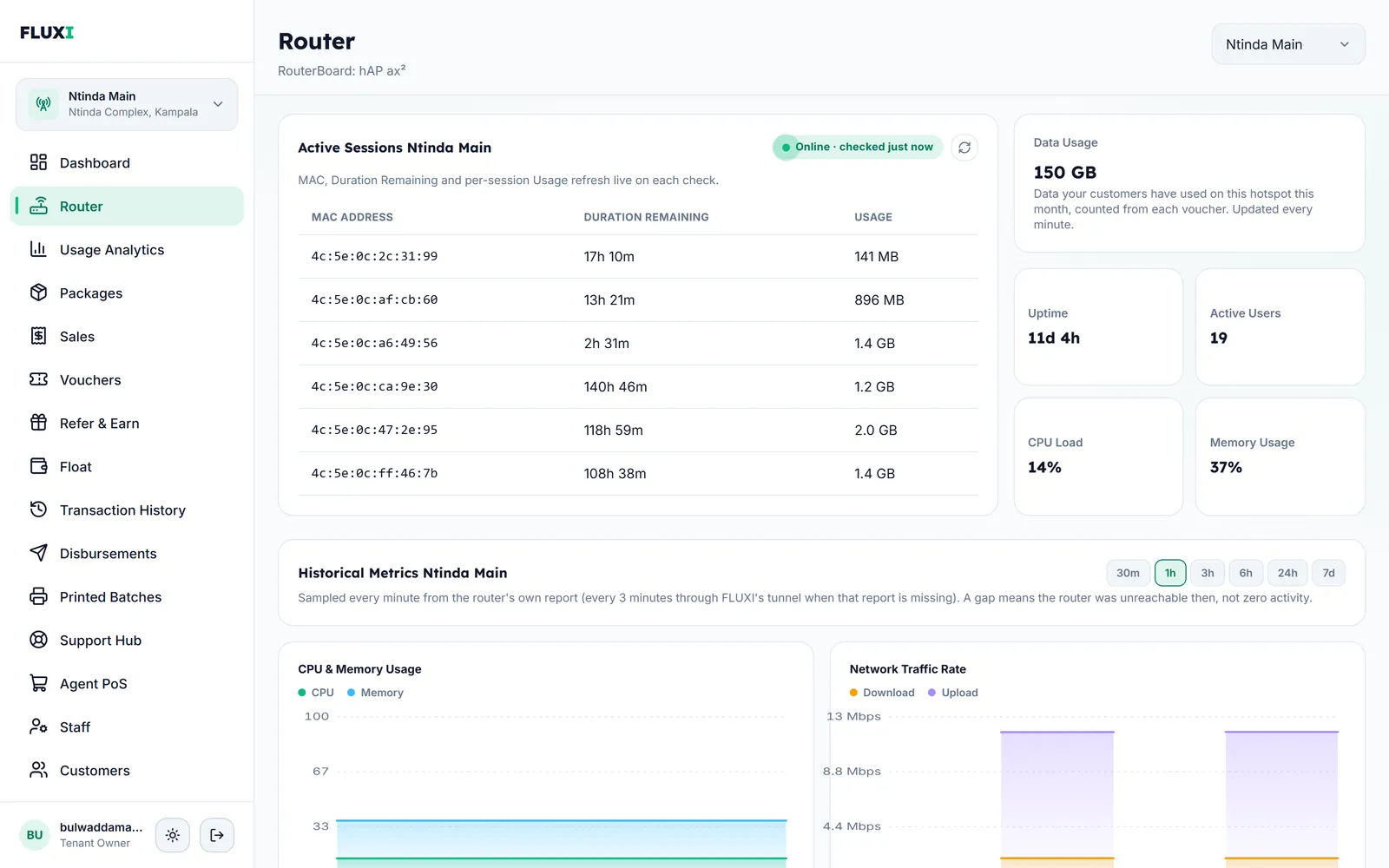
Task: Select the 1h time range
Action: [x=1170, y=573]
